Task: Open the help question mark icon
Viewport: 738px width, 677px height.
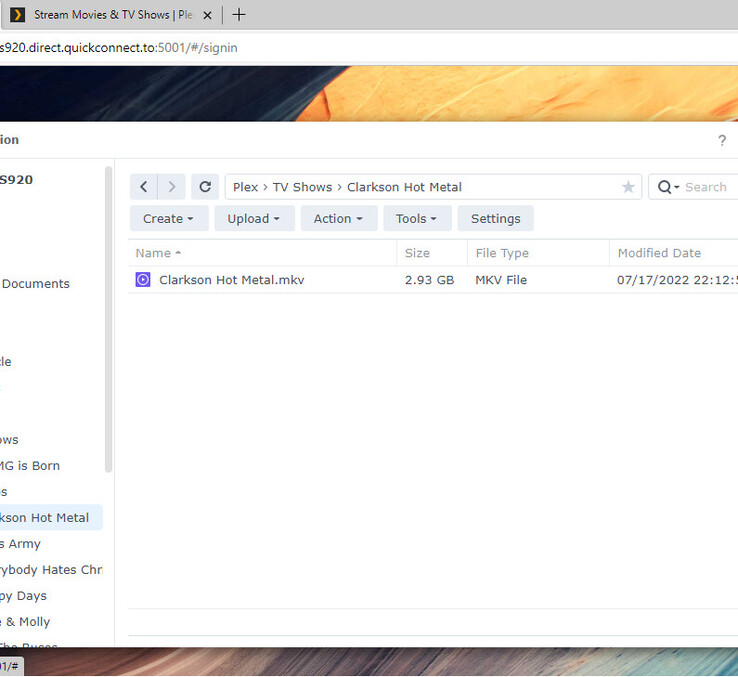Action: tap(722, 140)
